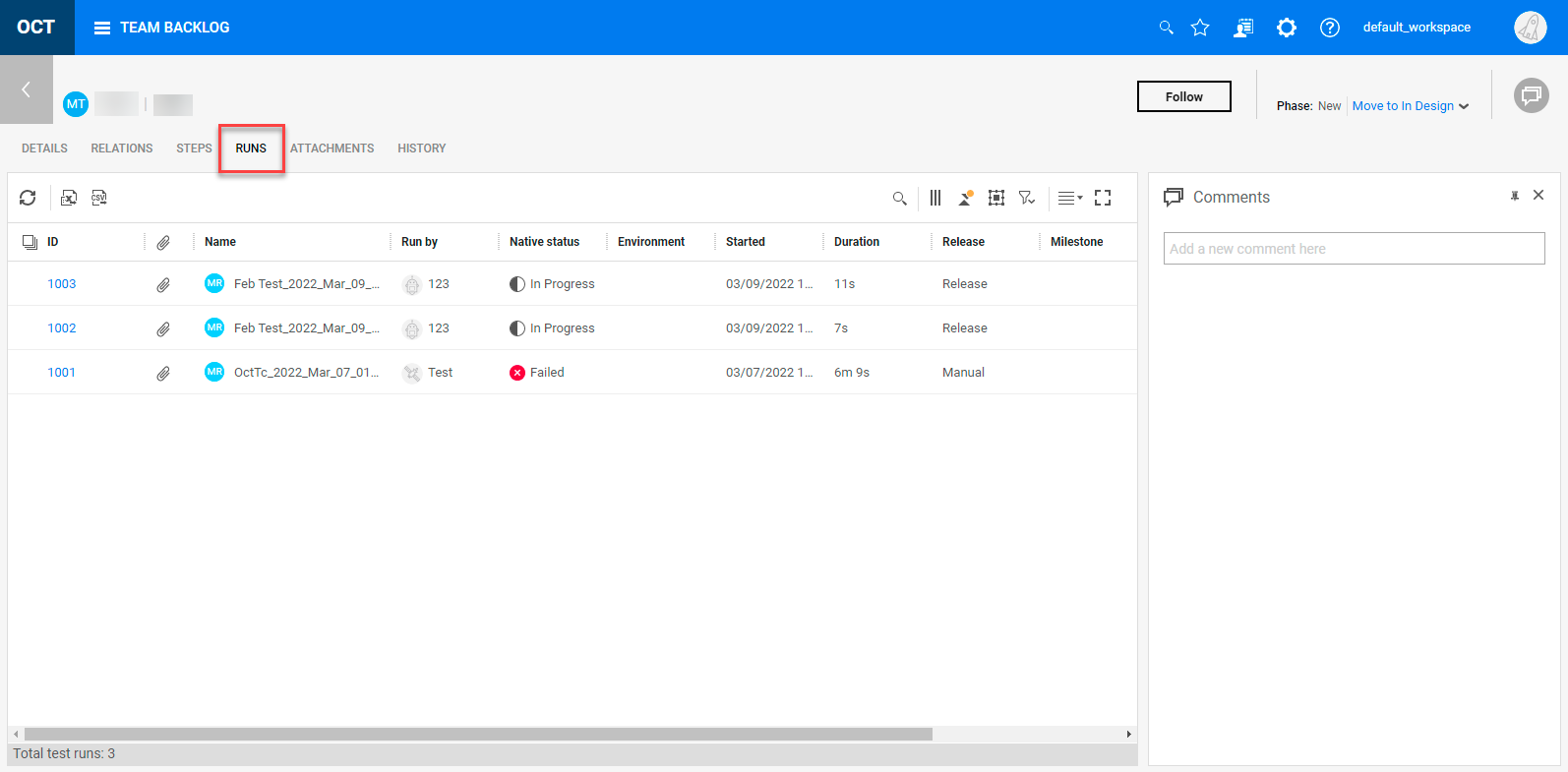Open My Work icon in header
Viewport: 1568px width, 772px height.
click(x=1243, y=28)
